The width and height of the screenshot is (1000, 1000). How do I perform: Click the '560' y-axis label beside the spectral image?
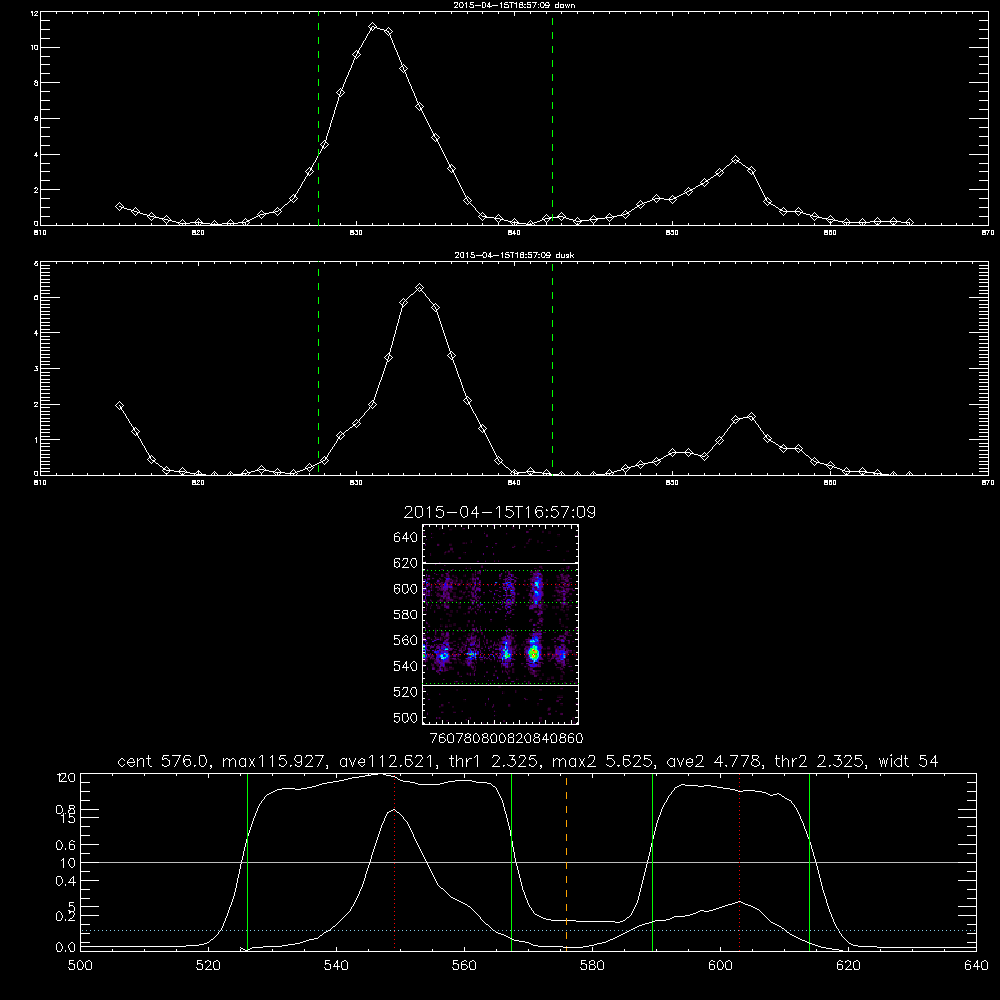coord(406,640)
